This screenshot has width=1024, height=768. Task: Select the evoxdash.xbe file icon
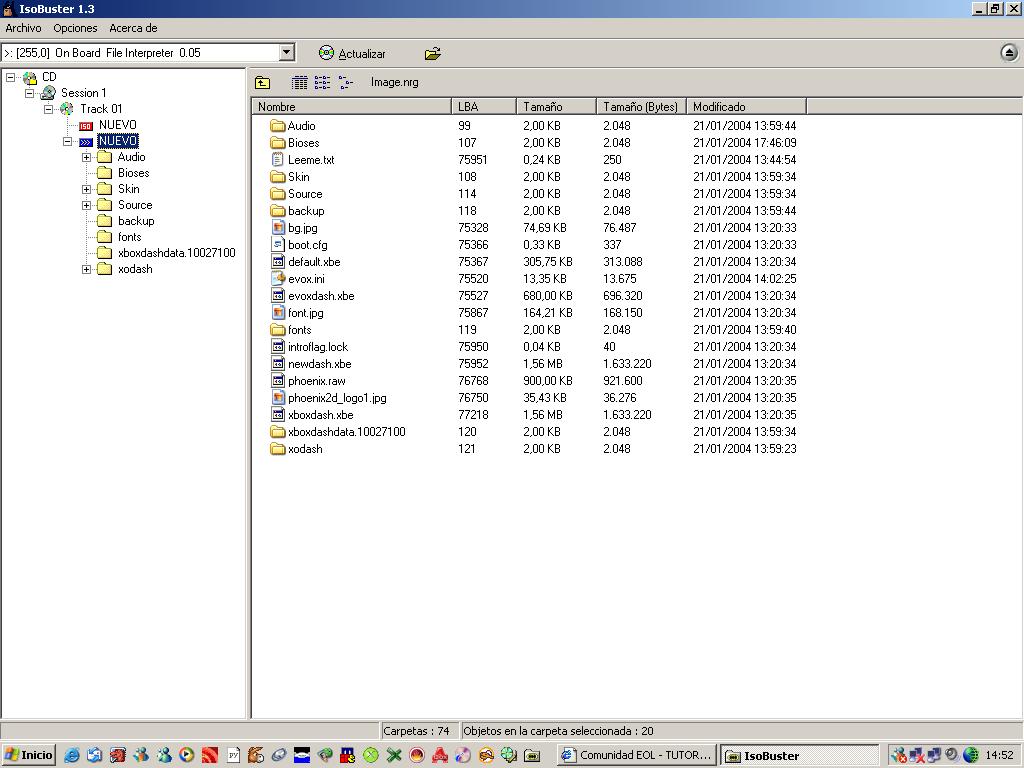point(279,296)
